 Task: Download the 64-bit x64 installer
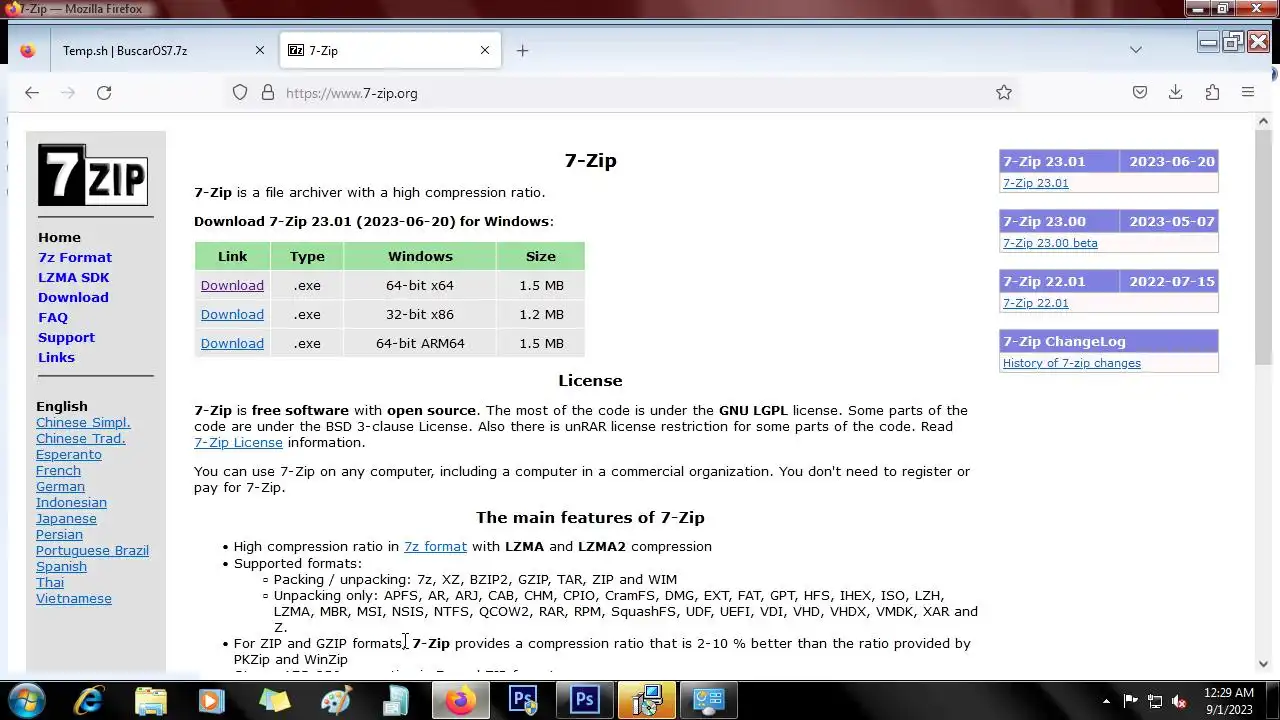[x=232, y=286]
